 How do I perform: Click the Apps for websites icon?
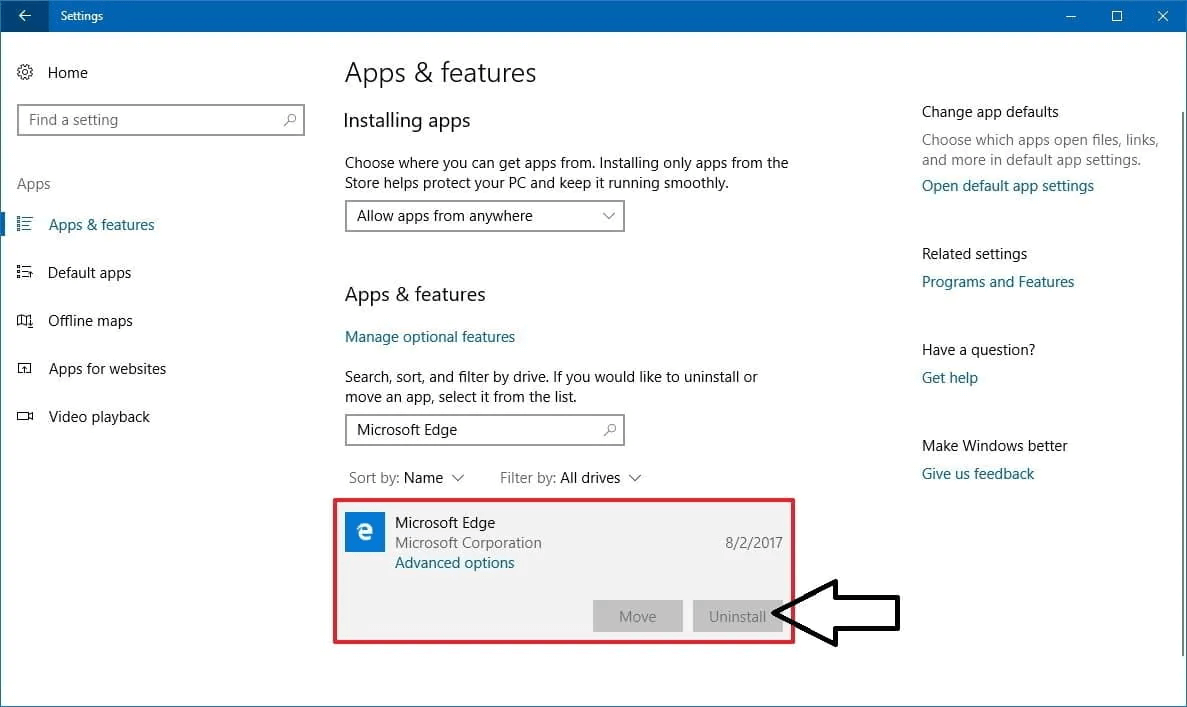[x=25, y=368]
